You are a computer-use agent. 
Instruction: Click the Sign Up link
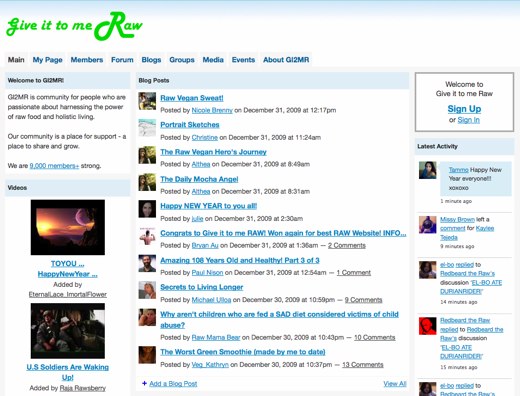pyautogui.click(x=464, y=109)
